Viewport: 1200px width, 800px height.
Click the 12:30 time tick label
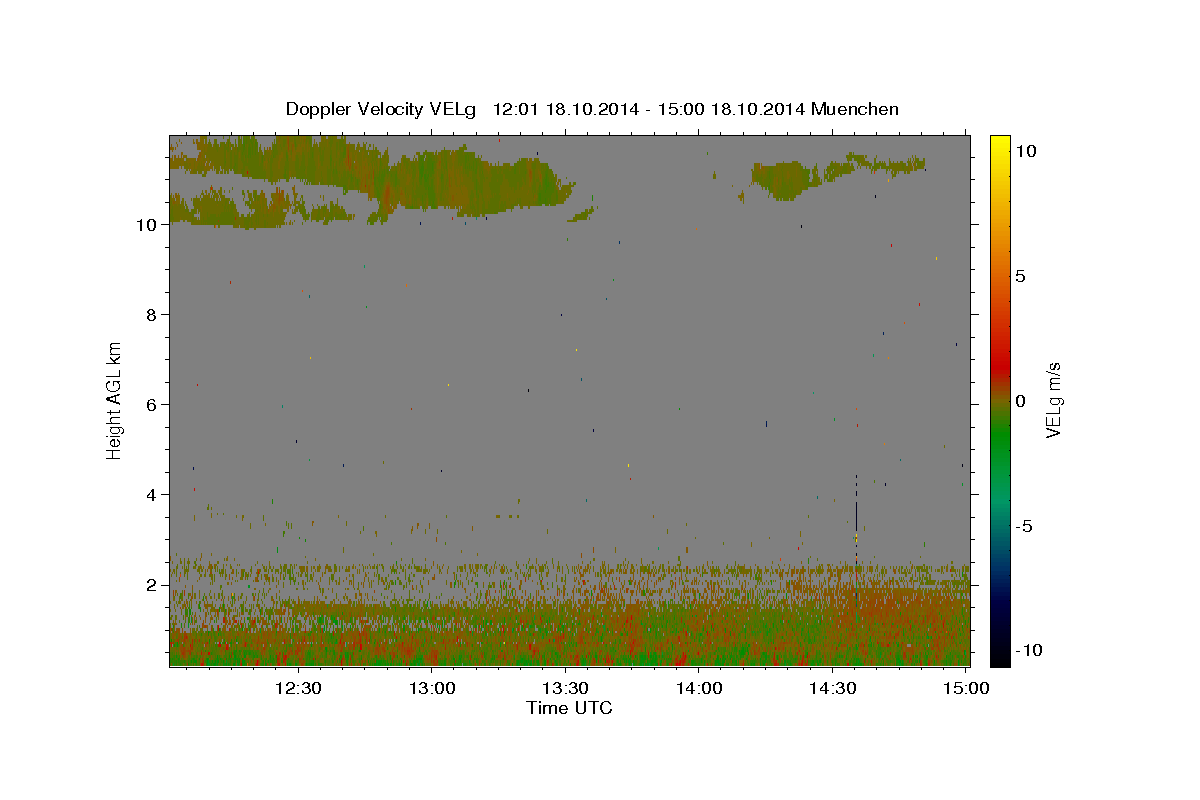[x=298, y=688]
